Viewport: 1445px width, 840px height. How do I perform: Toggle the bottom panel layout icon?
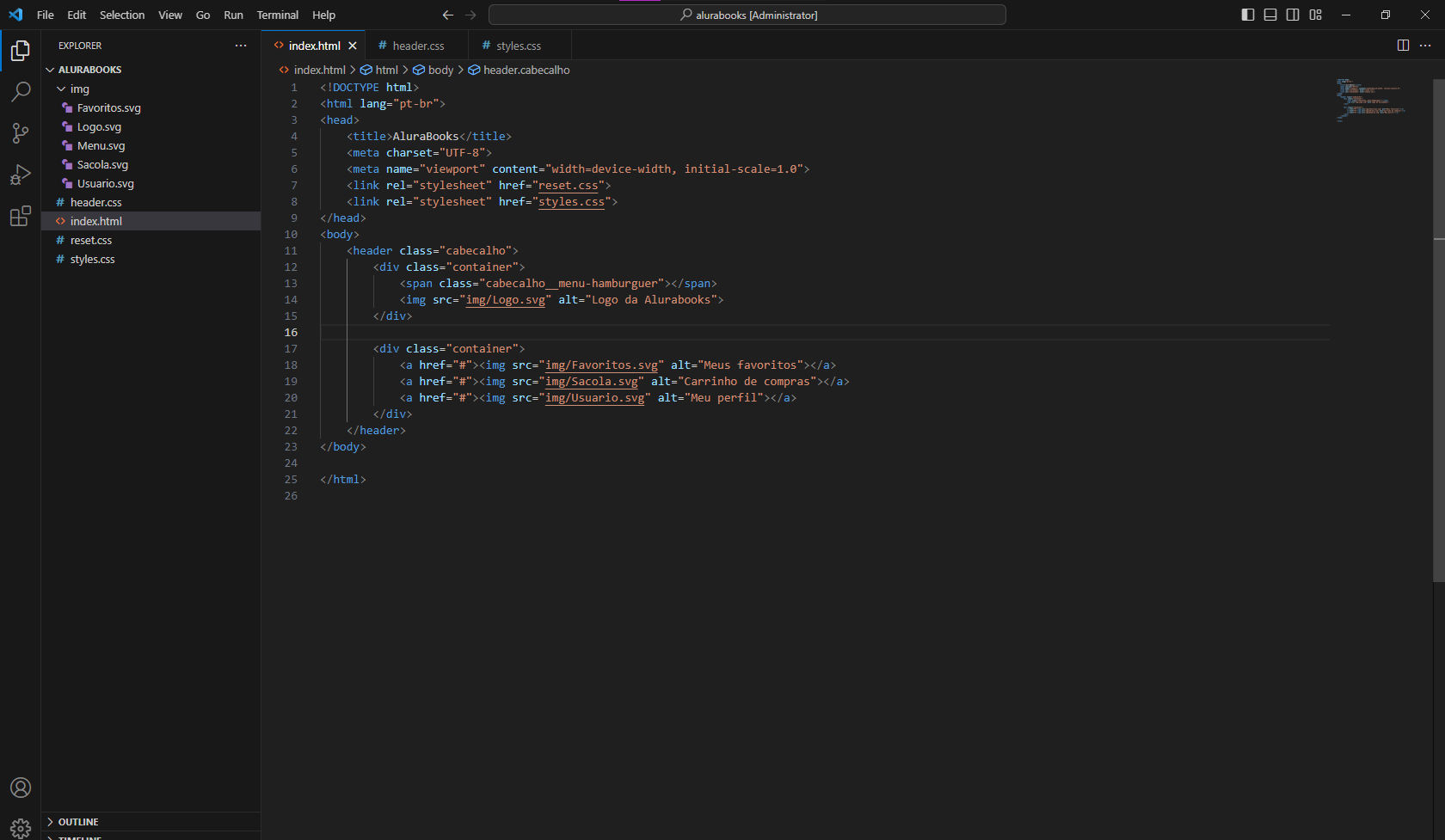pos(1270,15)
